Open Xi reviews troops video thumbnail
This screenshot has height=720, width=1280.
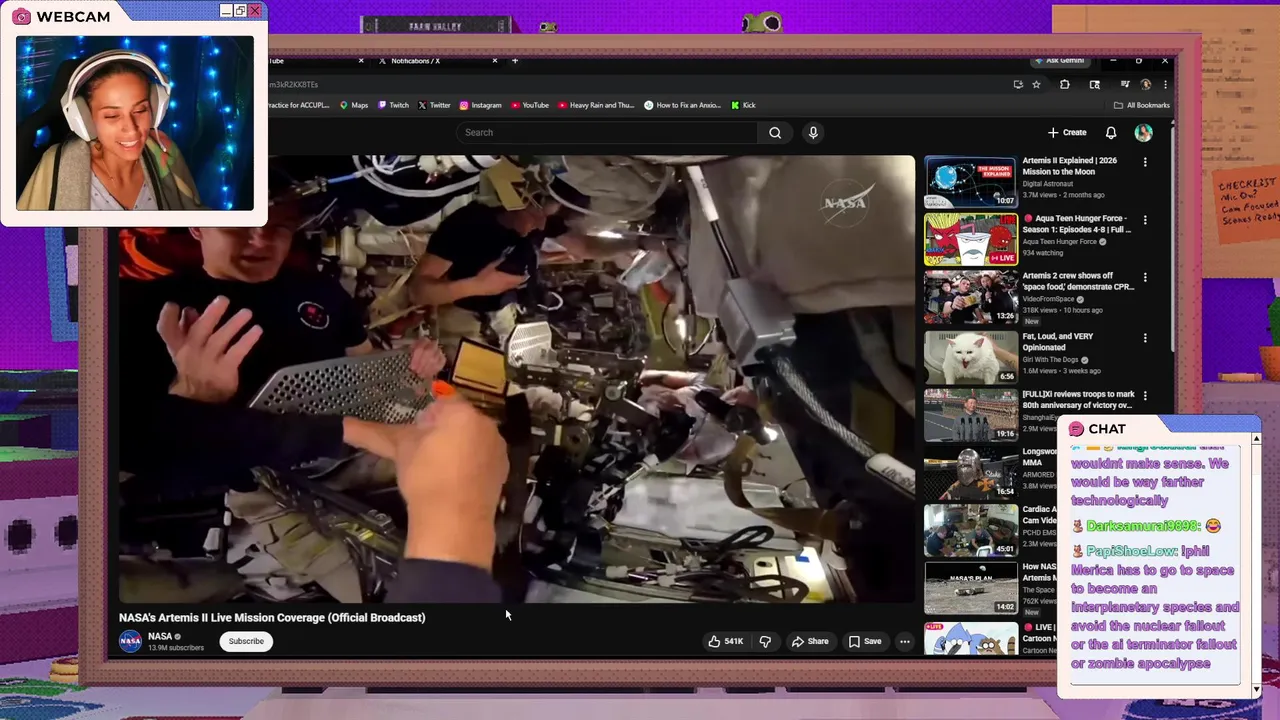tap(970, 414)
